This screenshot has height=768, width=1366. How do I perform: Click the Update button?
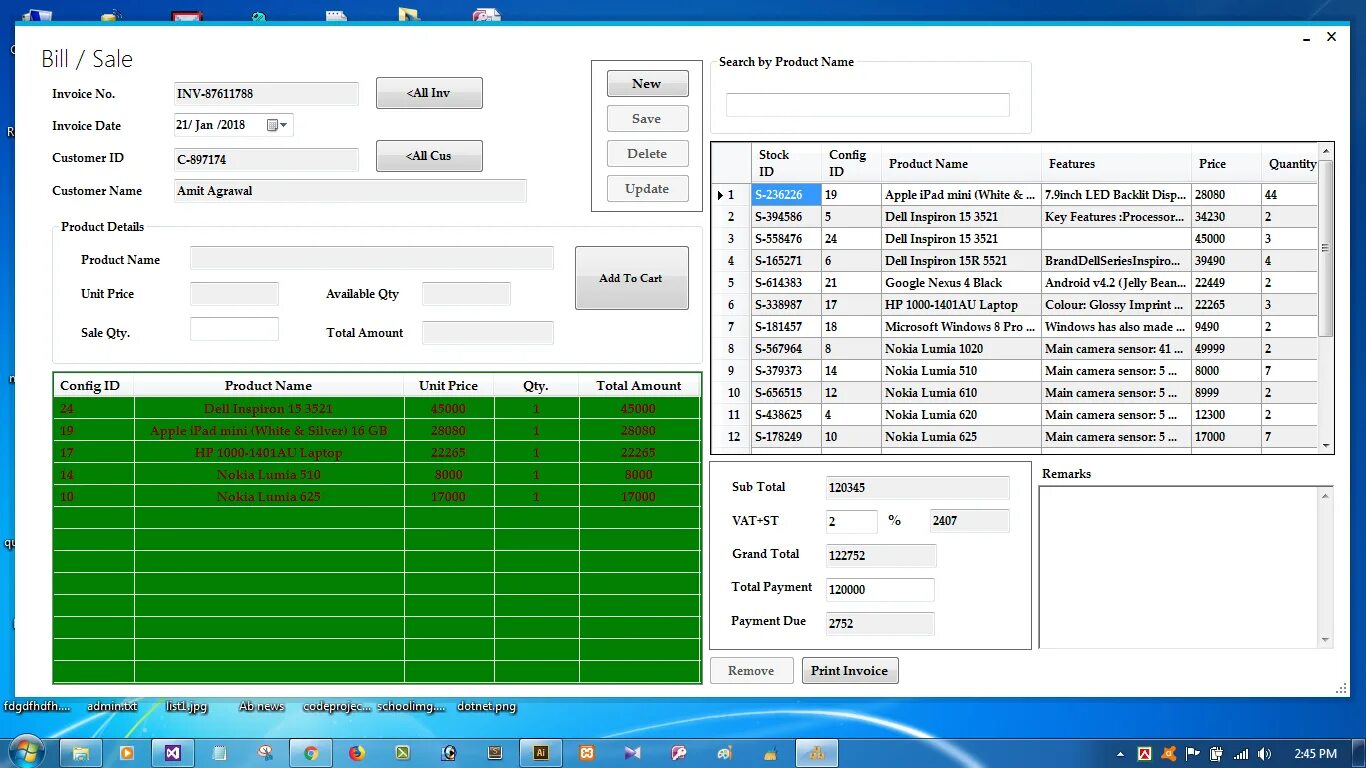click(647, 189)
